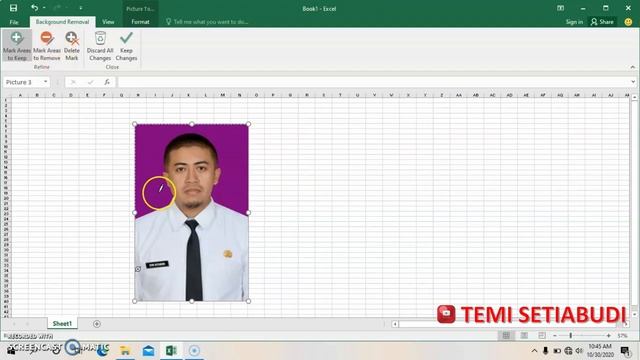Click the mark point near shirt left edge

coord(138,269)
